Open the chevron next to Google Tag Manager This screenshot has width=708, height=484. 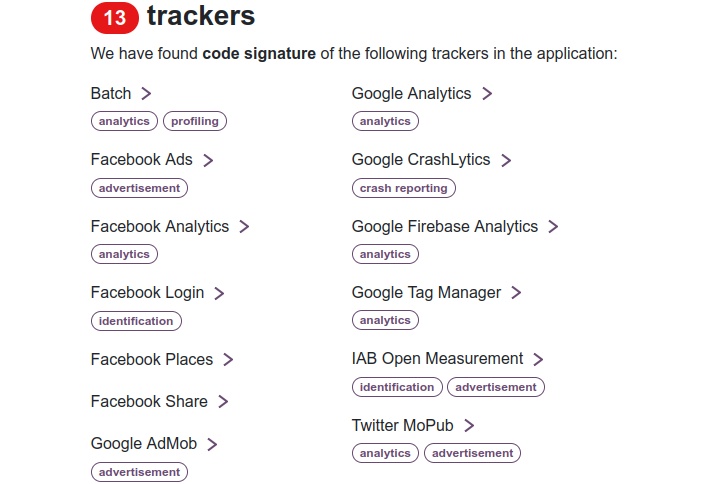tap(517, 293)
